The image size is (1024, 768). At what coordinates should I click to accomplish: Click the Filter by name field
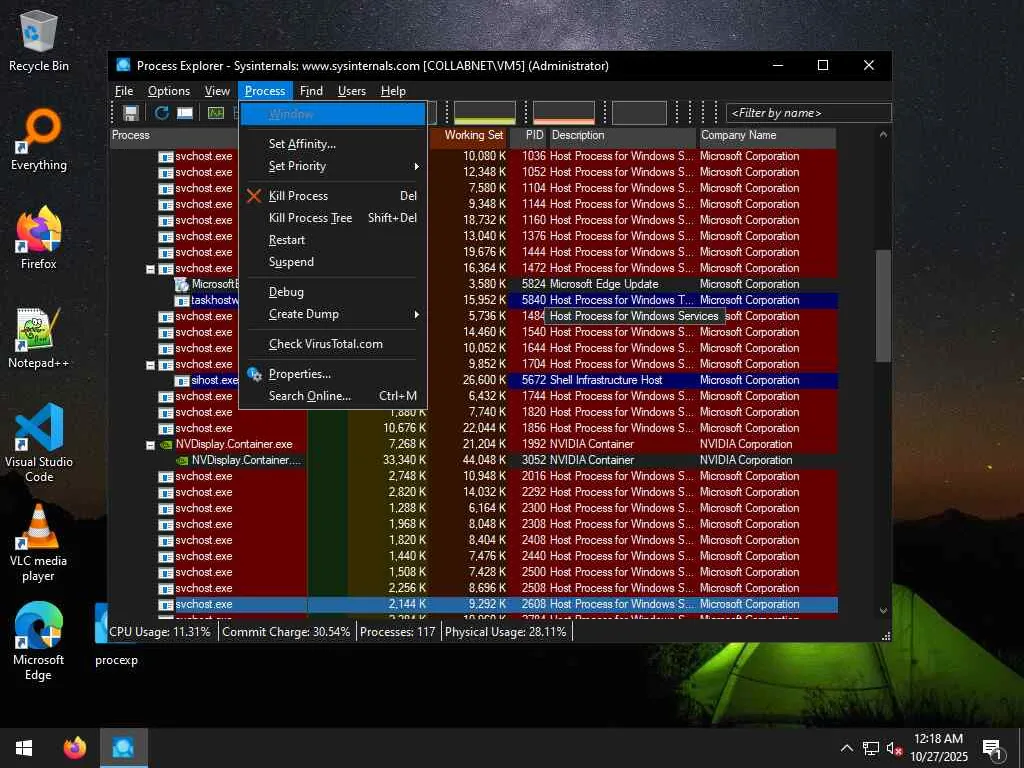808,113
